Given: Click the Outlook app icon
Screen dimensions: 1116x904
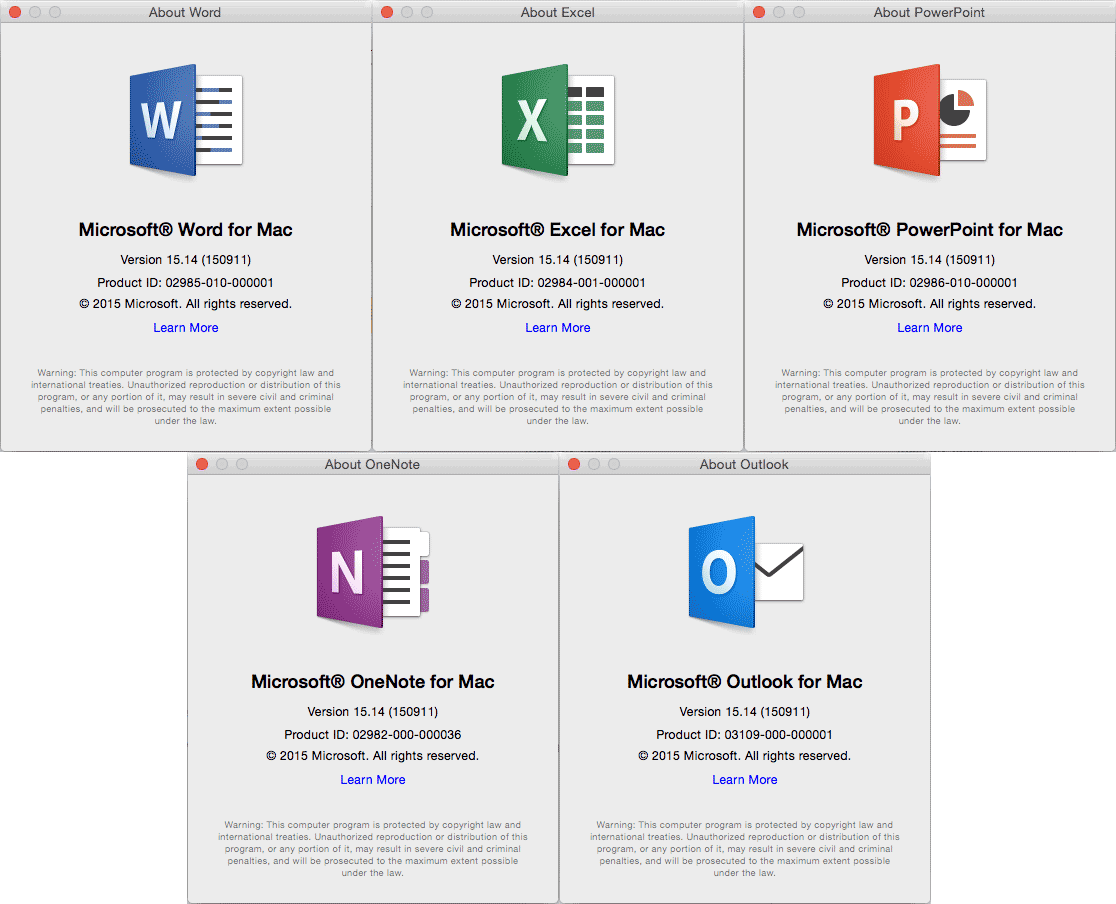Looking at the screenshot, I should pyautogui.click(x=745, y=572).
